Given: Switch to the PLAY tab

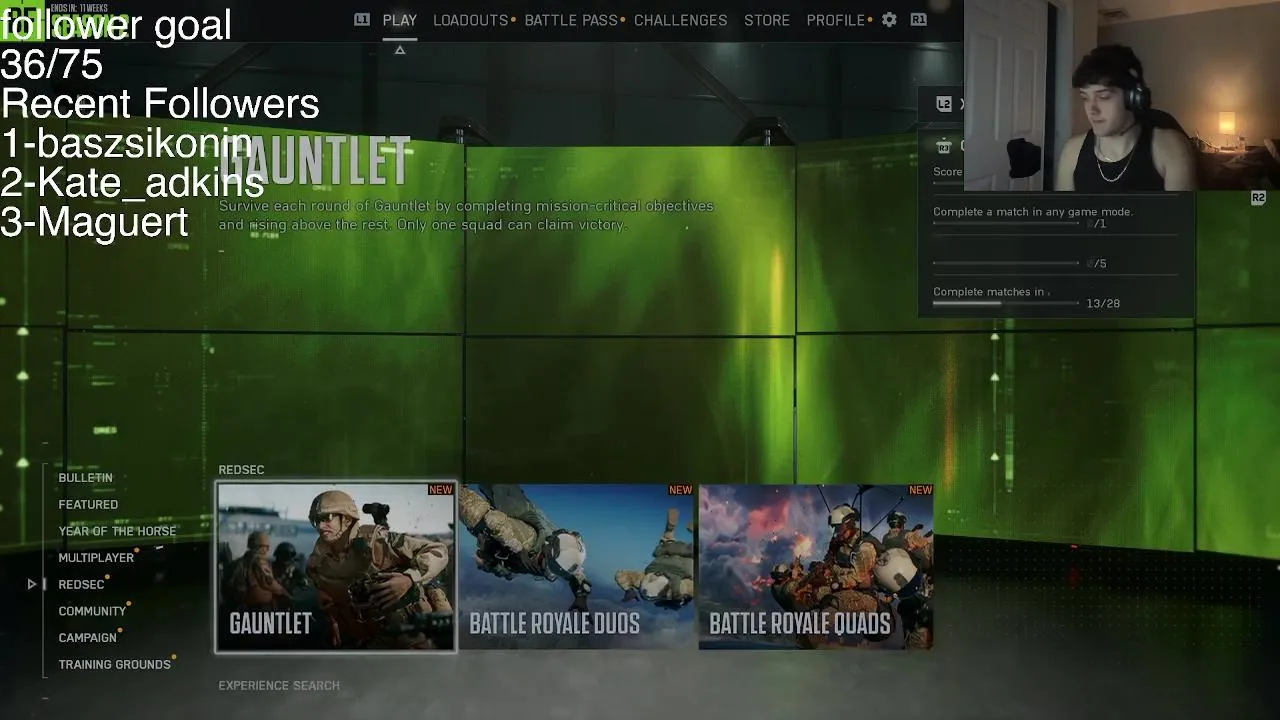Looking at the screenshot, I should coord(400,20).
